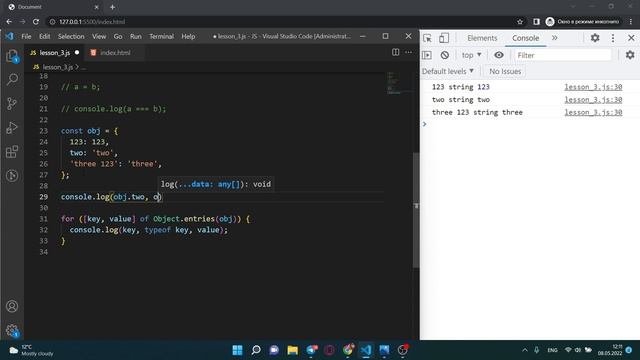
Task: Open source link for 'three 123 string three'
Action: pos(593,112)
